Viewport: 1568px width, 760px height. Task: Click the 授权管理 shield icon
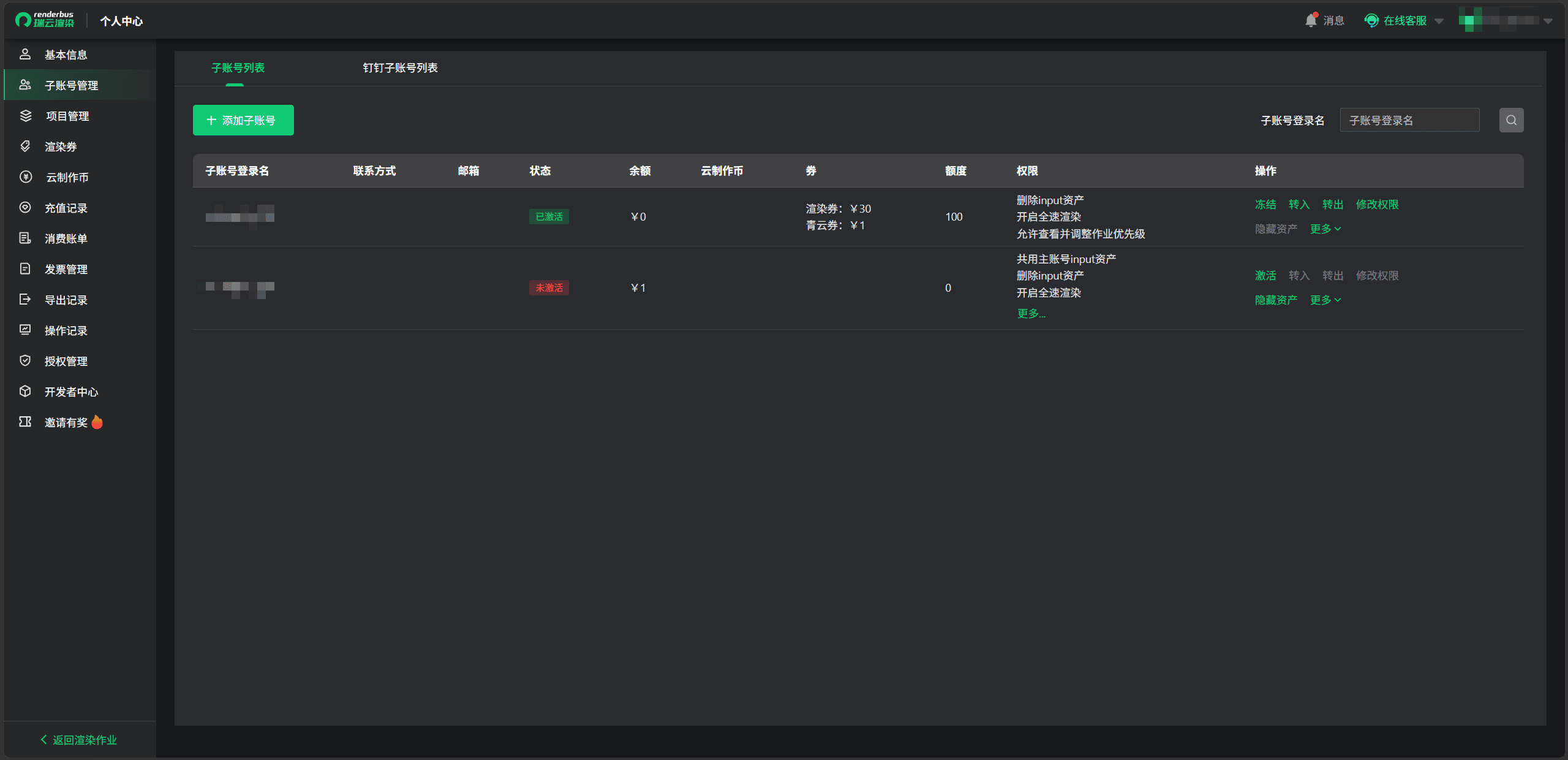click(25, 360)
